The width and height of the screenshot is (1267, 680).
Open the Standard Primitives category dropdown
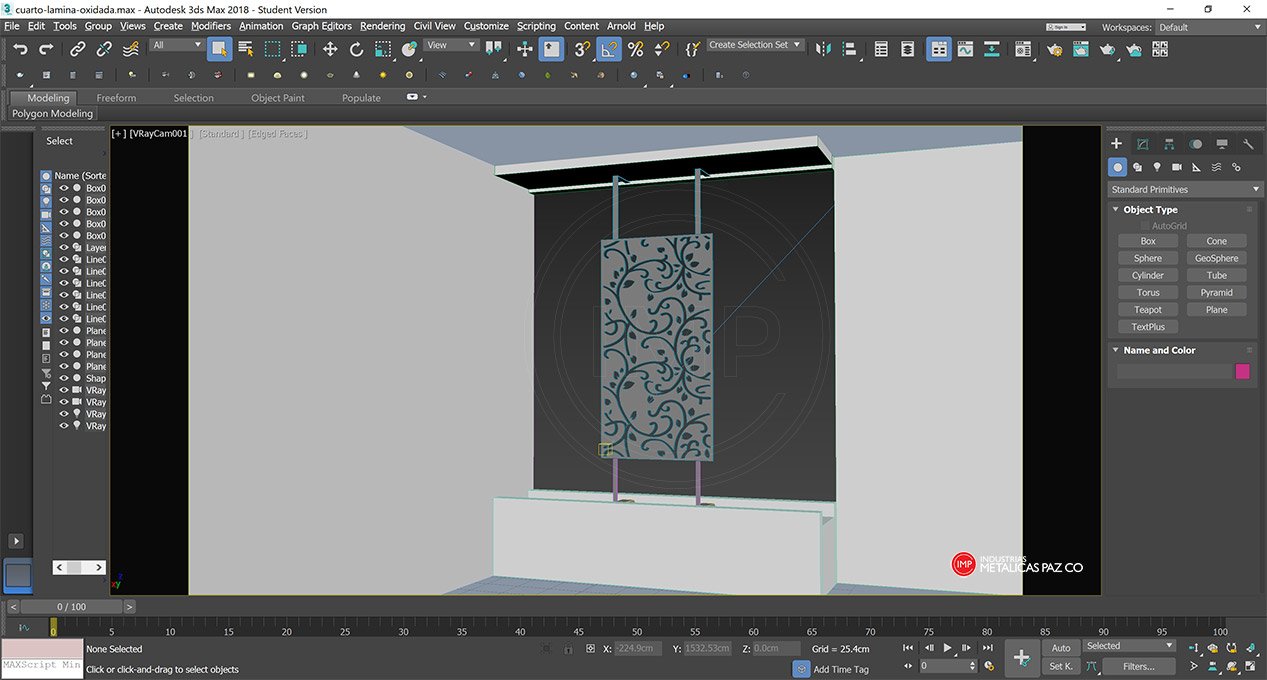coord(1185,189)
